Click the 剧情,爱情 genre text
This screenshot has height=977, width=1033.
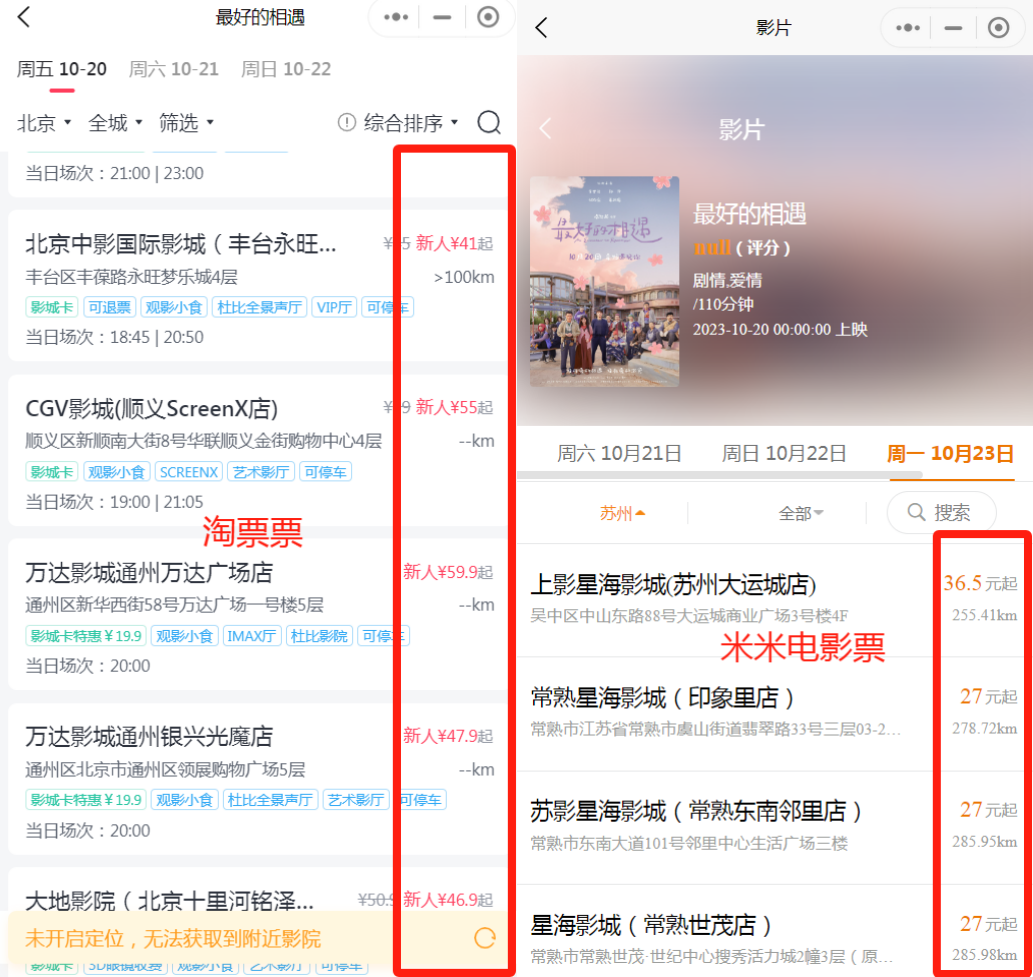[727, 280]
